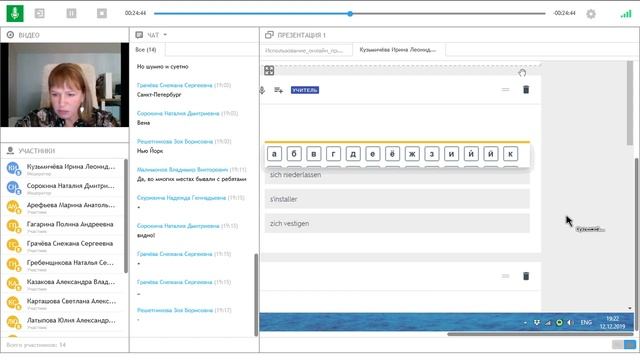Click the avatar icon of Гагарина Полина Андреевна

click(x=13, y=226)
